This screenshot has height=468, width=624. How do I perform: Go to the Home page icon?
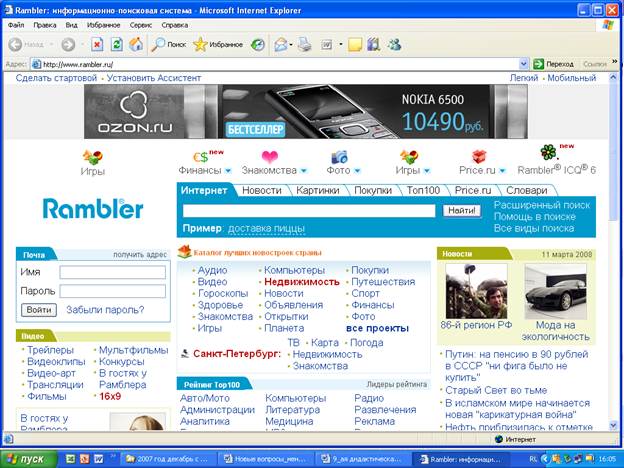pyautogui.click(x=136, y=45)
